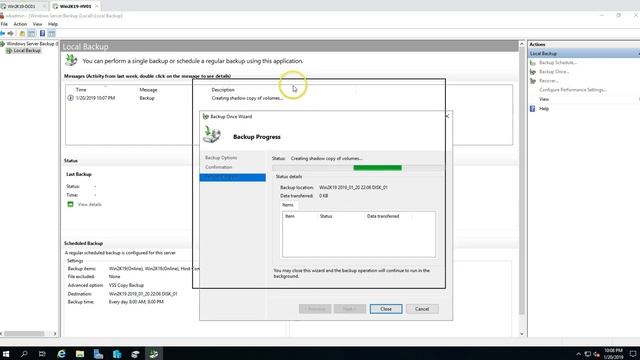Viewport: 640px width, 360px height.
Task: Click the folder Up icon in the toolbar
Action: (22, 33)
